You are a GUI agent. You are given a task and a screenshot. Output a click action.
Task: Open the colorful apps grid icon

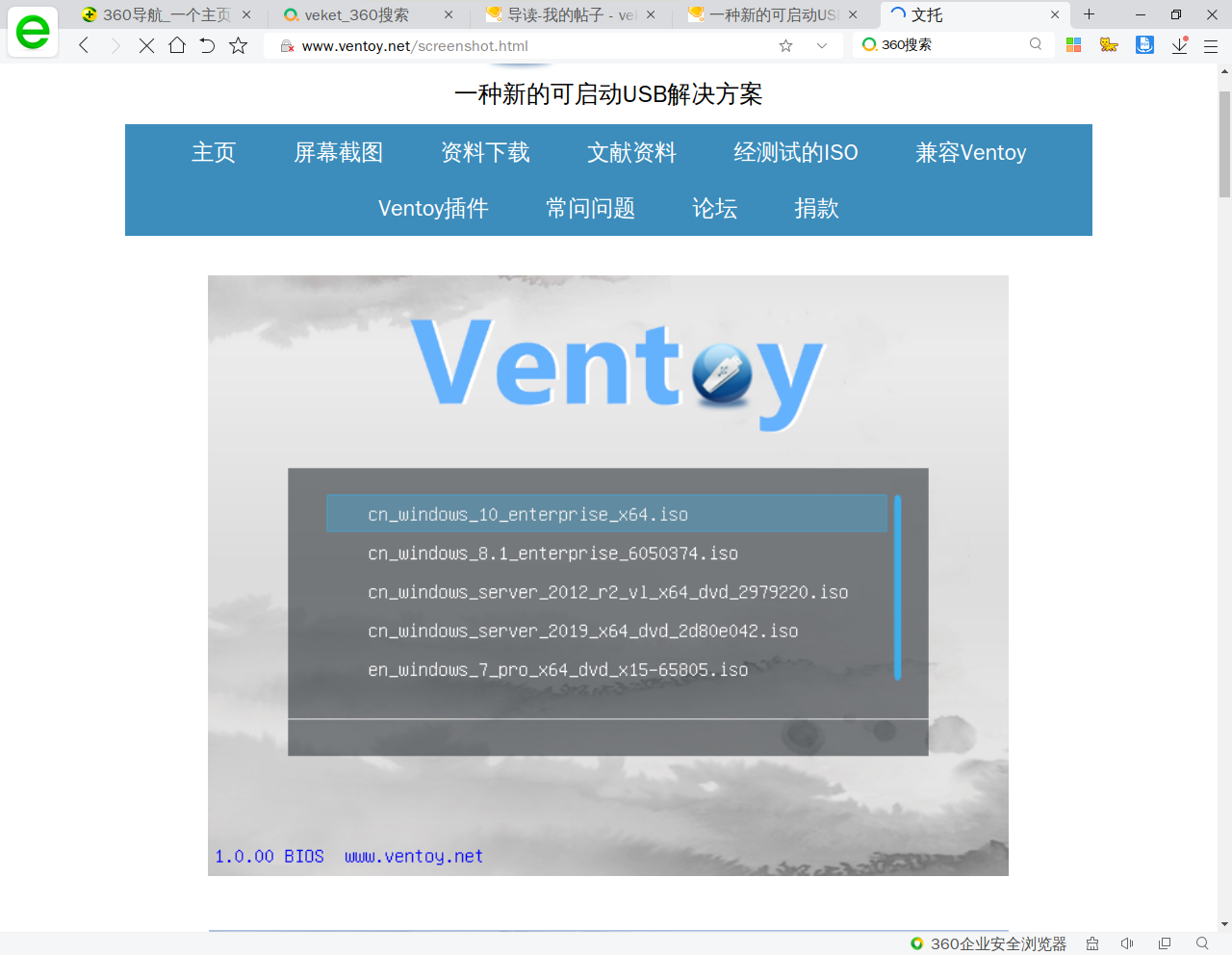coord(1074,44)
